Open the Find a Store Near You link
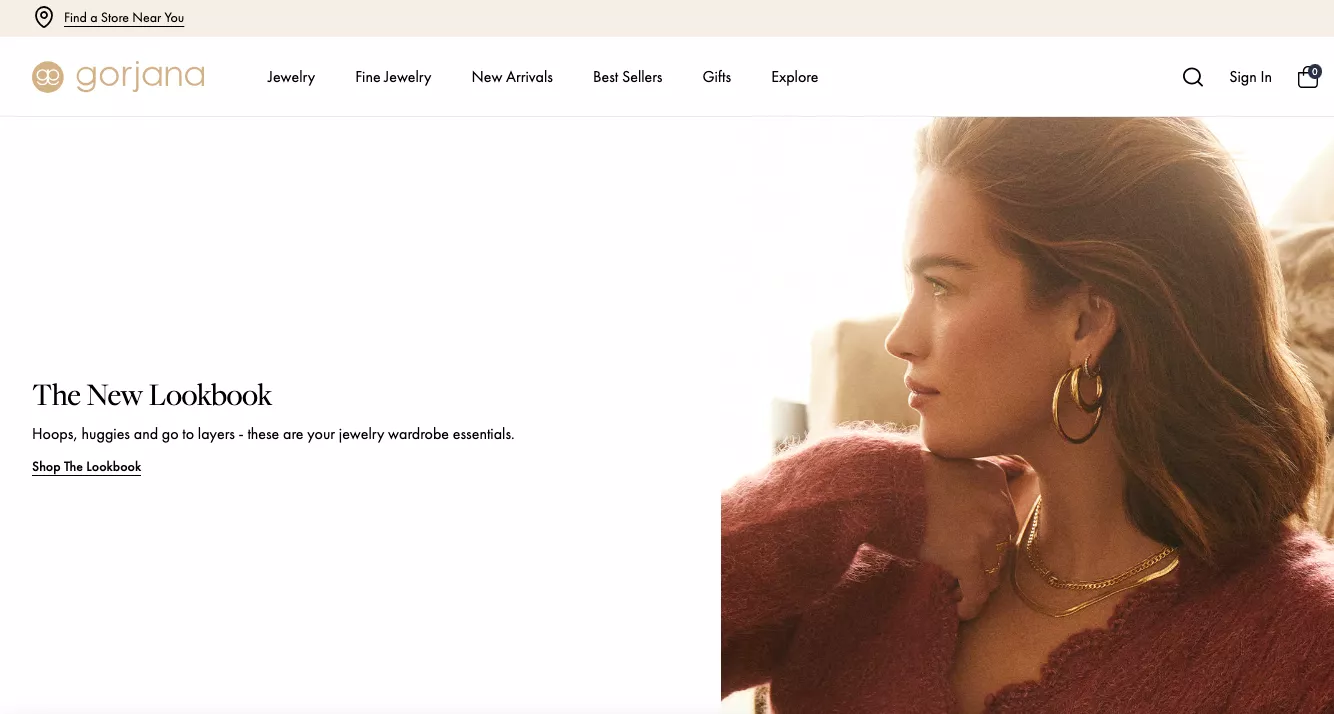Viewport: 1334px width, 714px height. click(124, 18)
